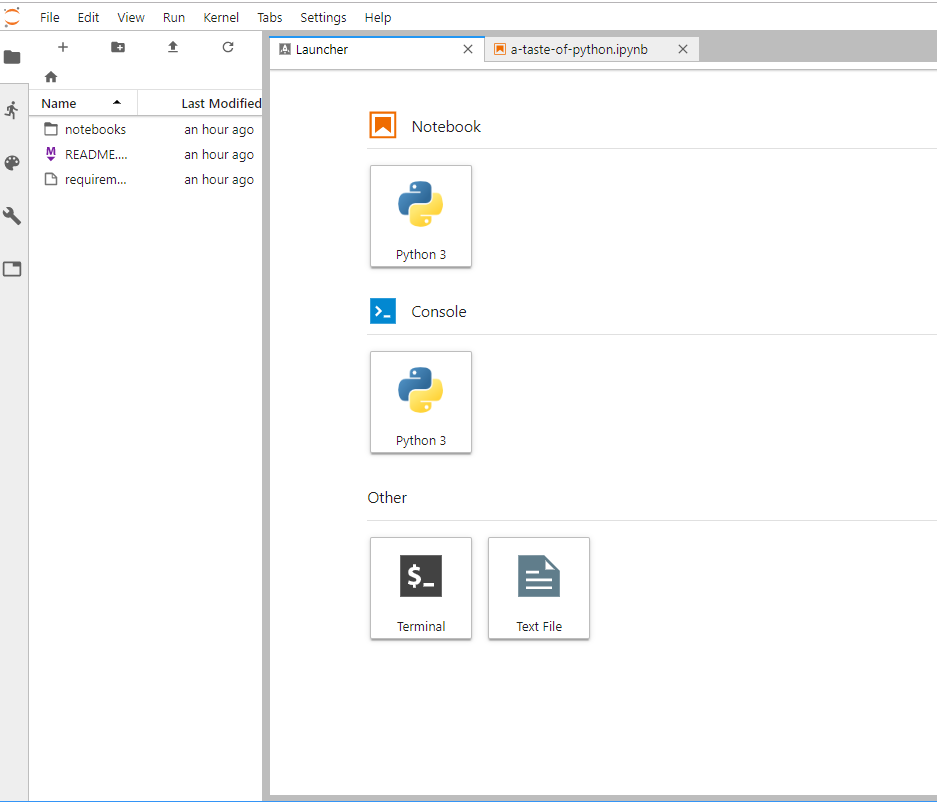Click the README row 'an hour ago' timestamp
Viewport: 937px width, 802px height.
coord(219,155)
